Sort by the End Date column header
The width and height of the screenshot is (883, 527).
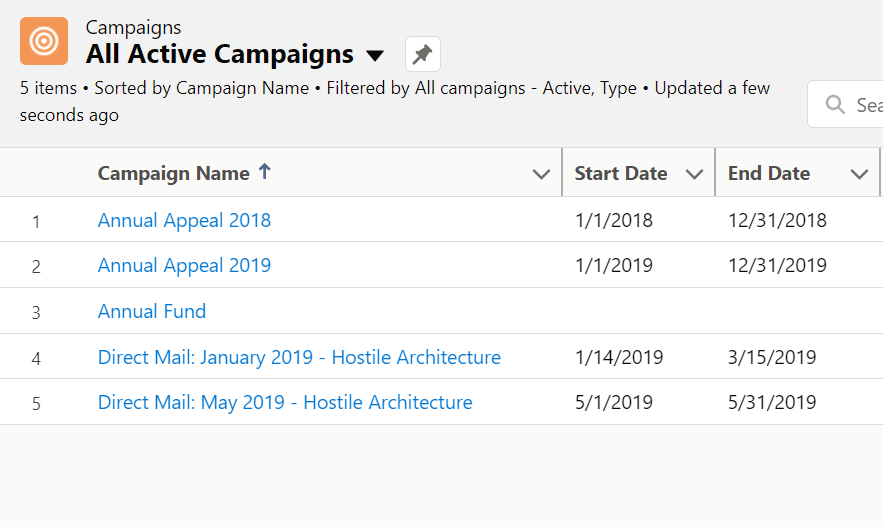click(768, 173)
